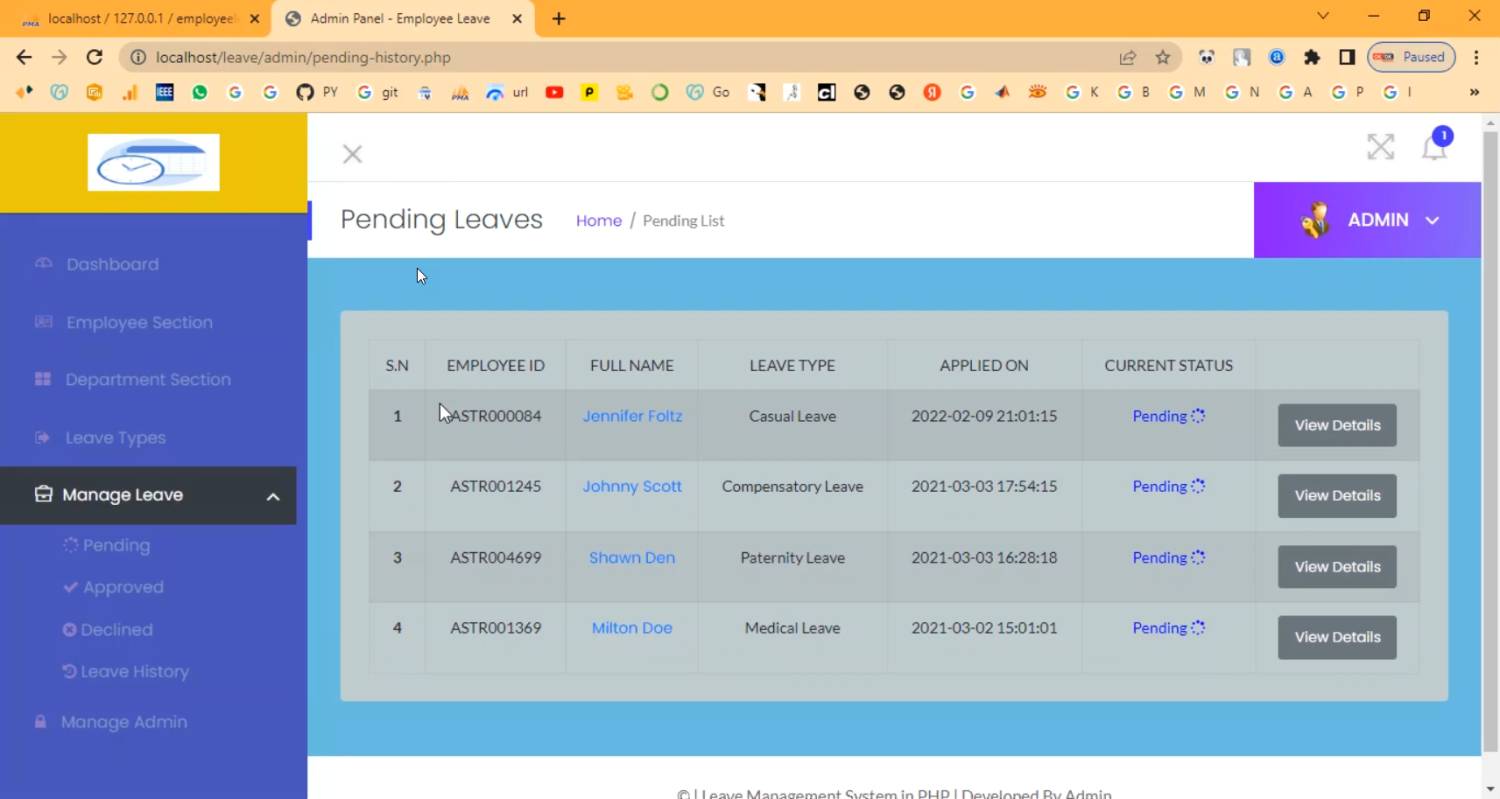Click the clock calendar logo in sidebar

coord(153,162)
